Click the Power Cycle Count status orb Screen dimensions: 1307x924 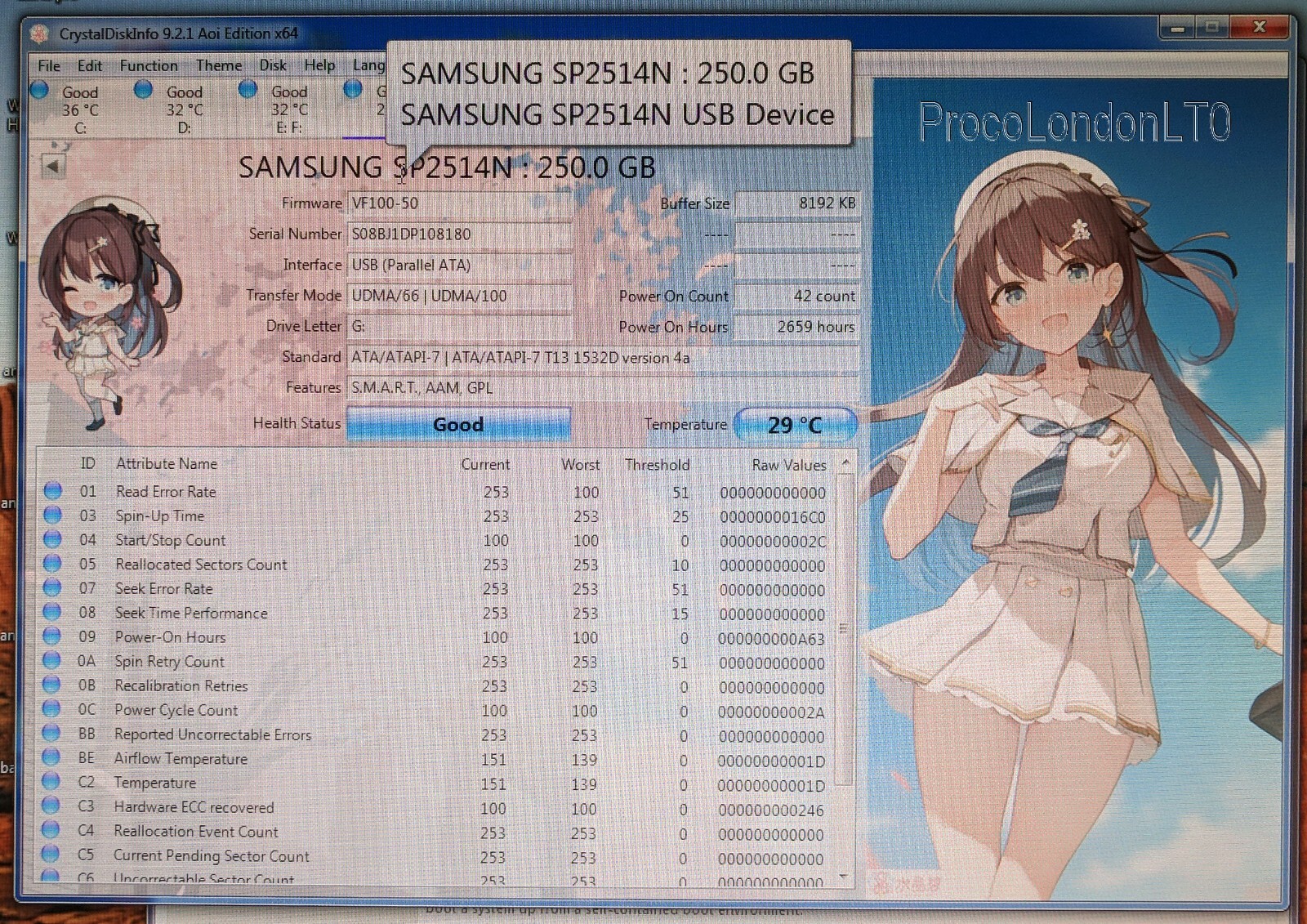click(51, 708)
